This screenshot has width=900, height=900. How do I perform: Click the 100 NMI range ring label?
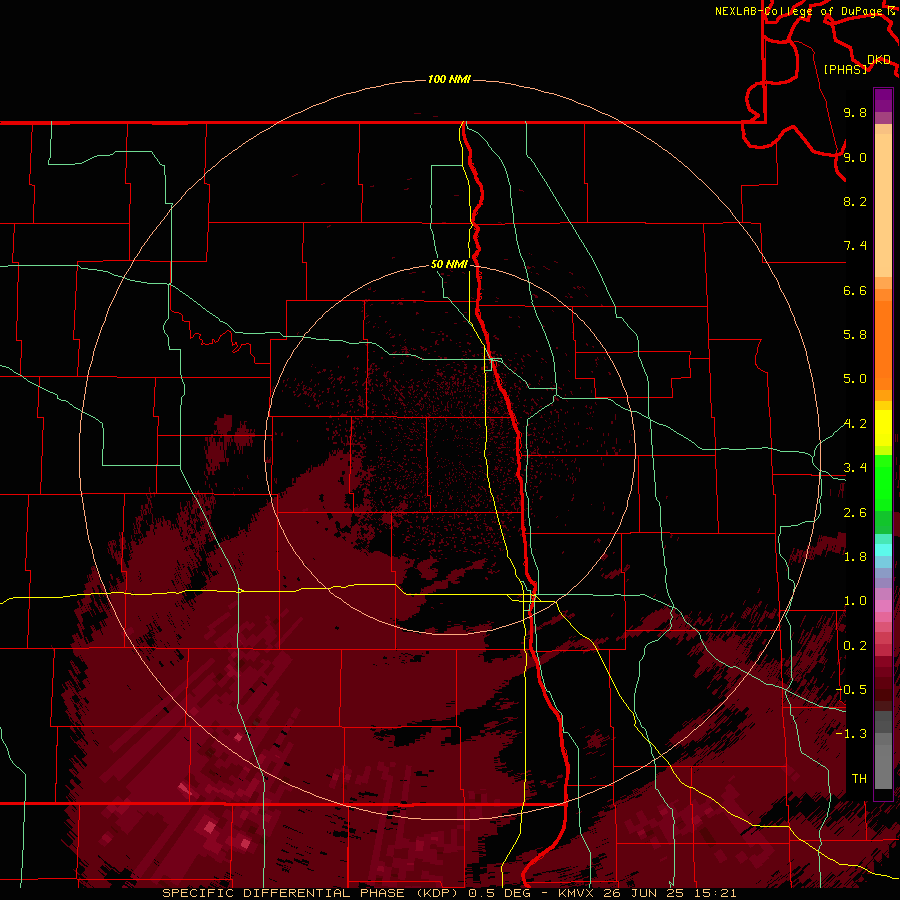(449, 79)
